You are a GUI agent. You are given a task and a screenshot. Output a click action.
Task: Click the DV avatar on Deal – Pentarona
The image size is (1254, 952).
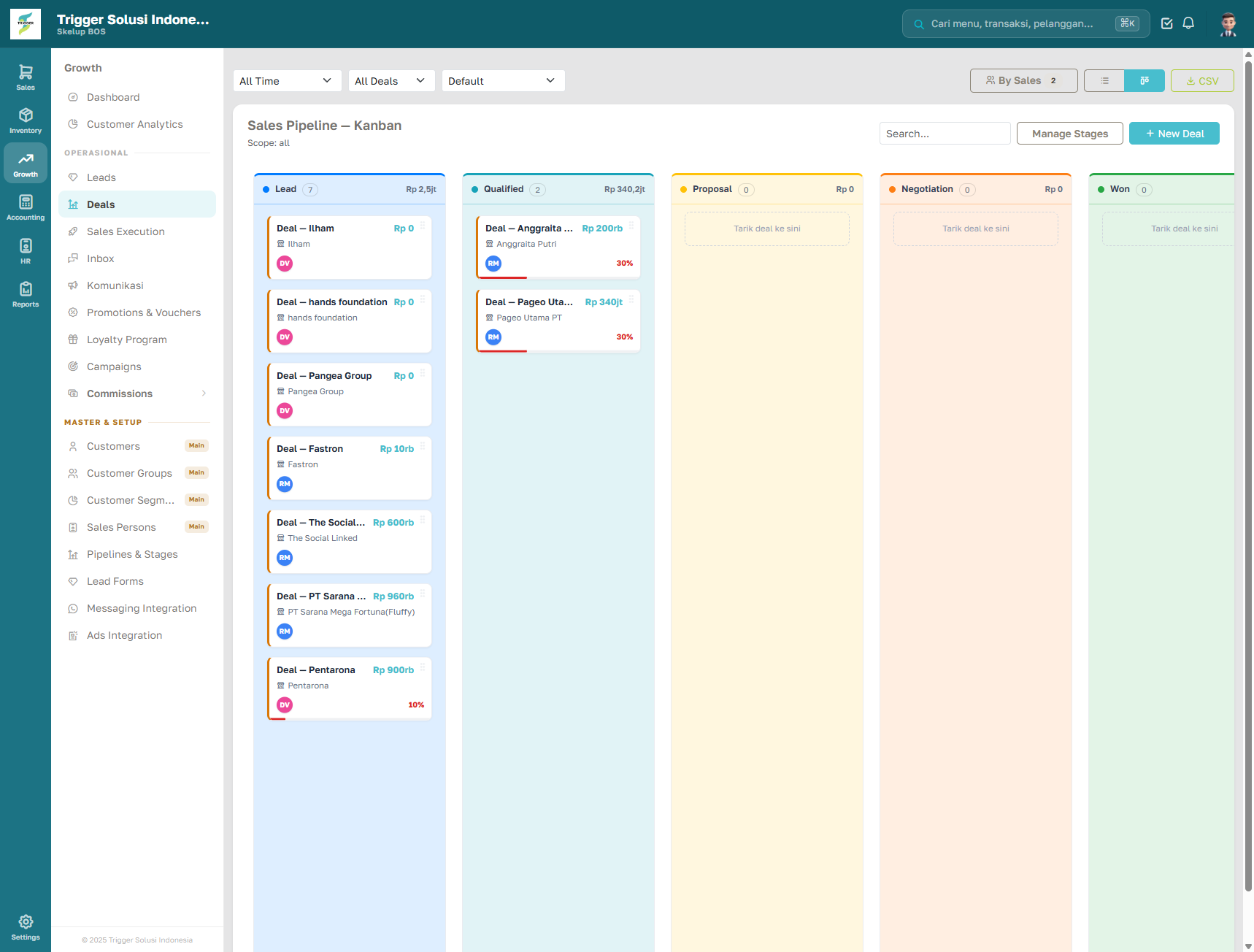click(285, 705)
